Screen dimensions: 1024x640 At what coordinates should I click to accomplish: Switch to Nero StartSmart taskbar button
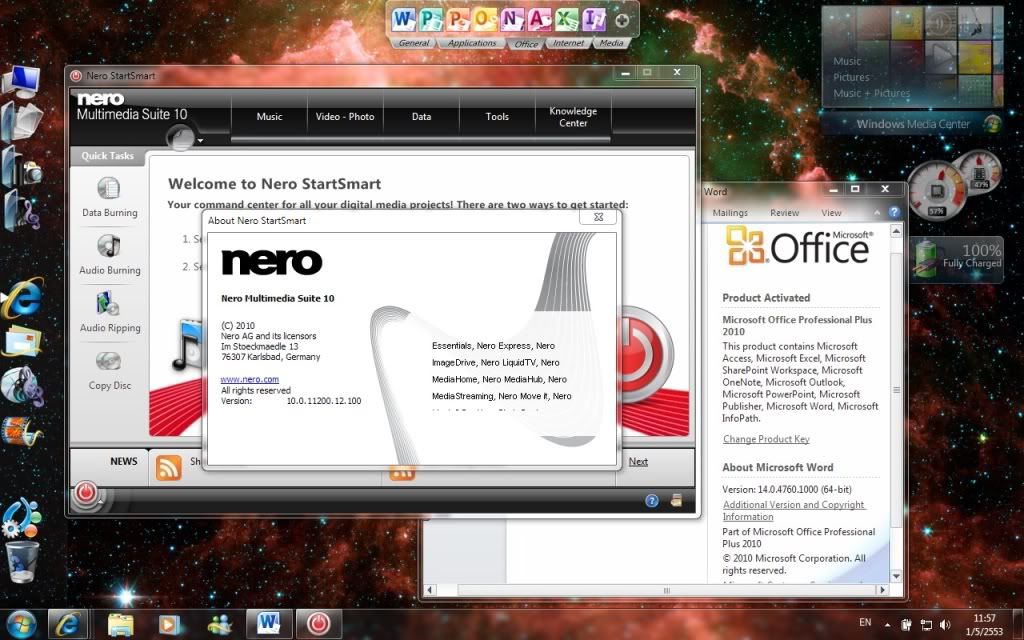tap(319, 624)
